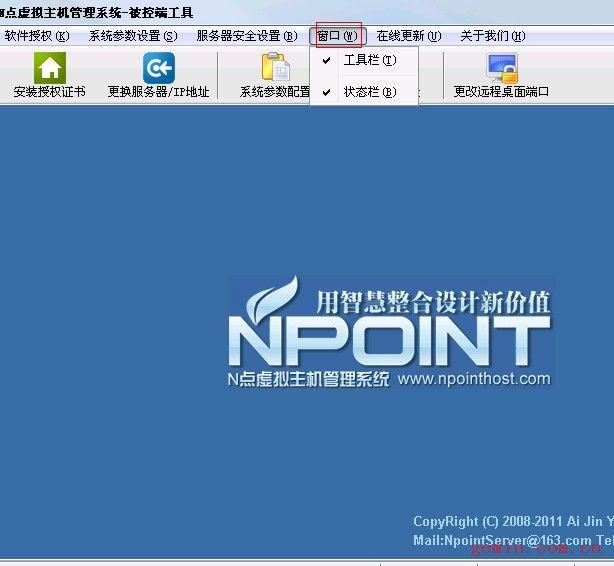Click the 安装授权证书 toolbar label

tap(50, 92)
